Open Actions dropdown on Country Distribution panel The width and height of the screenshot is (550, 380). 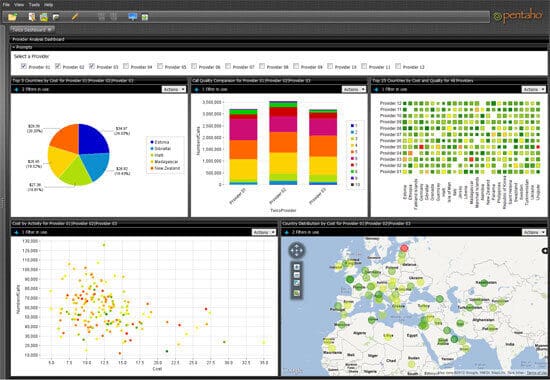coord(534,232)
